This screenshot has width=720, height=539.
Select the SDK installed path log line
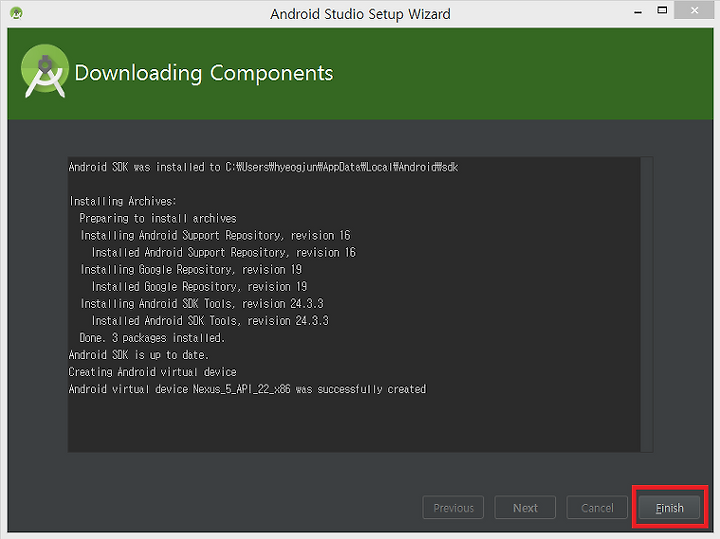pyautogui.click(x=263, y=167)
